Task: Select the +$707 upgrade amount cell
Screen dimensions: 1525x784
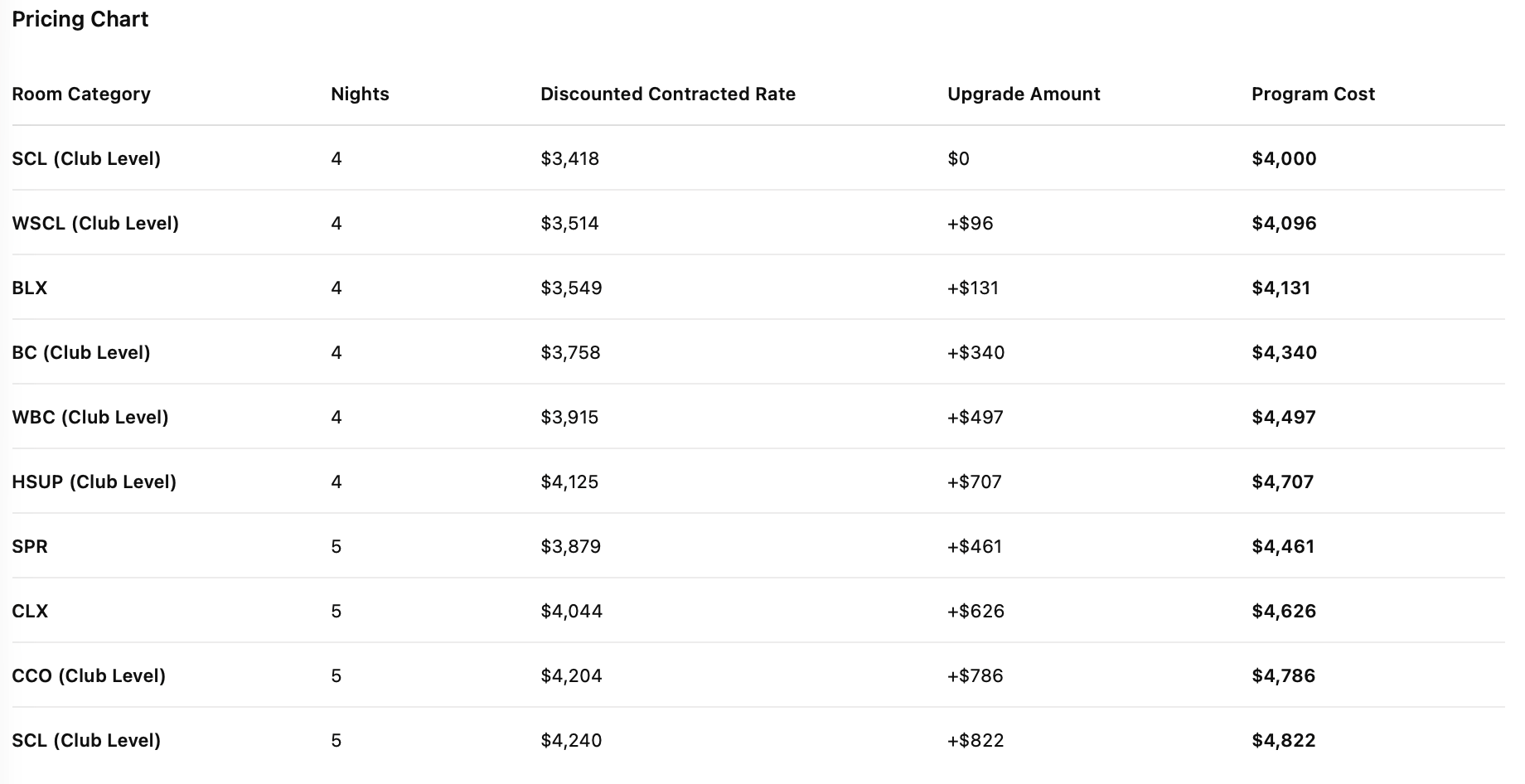Action: click(974, 482)
